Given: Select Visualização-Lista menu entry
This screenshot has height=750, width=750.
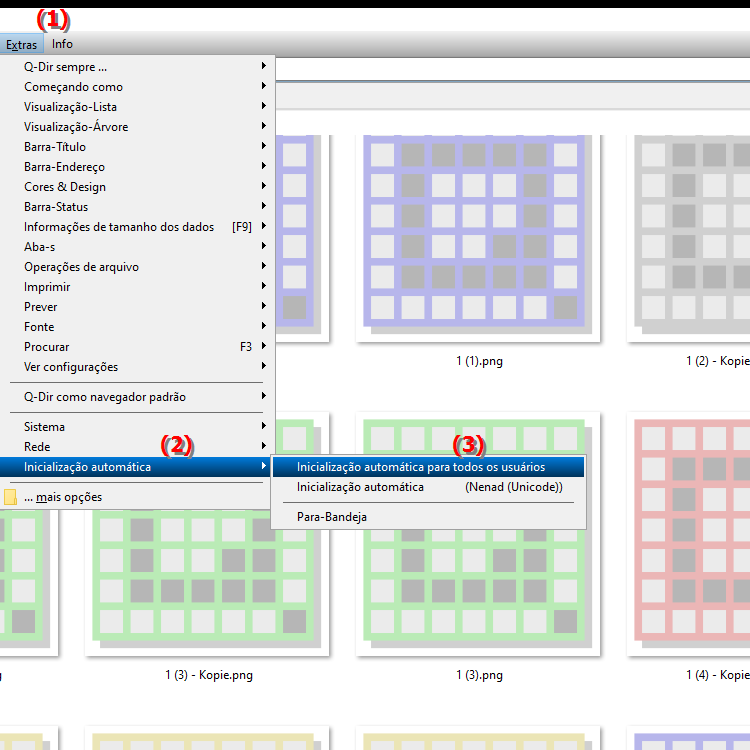Looking at the screenshot, I should pos(137,107).
